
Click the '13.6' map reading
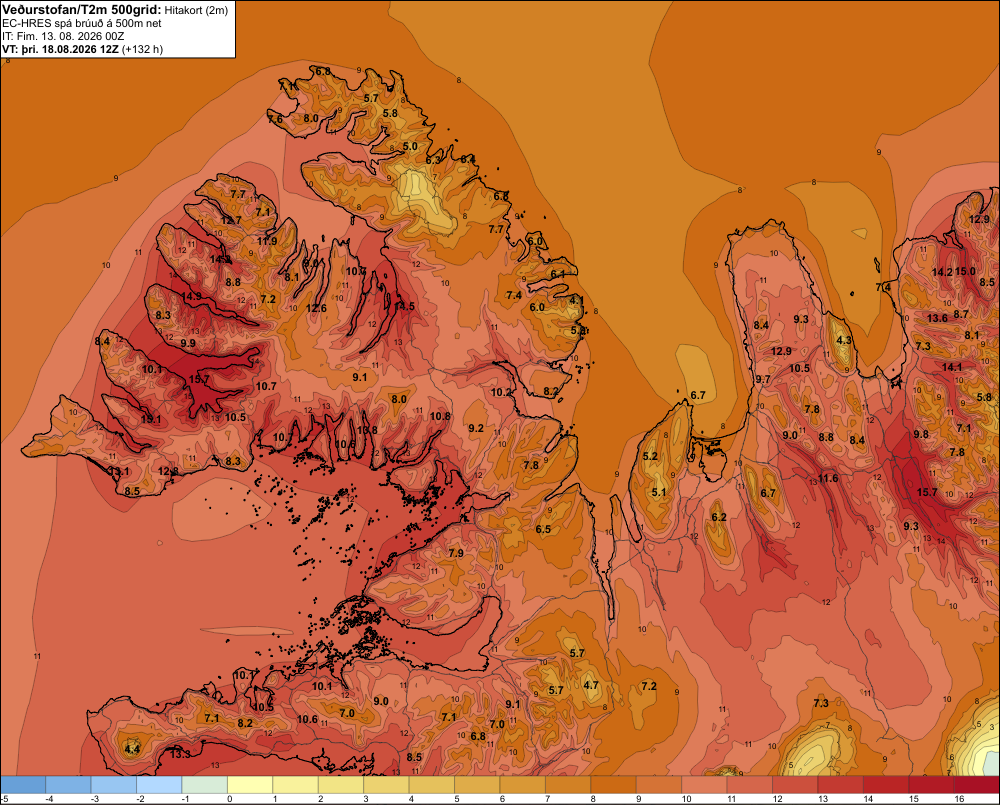(x=937, y=318)
